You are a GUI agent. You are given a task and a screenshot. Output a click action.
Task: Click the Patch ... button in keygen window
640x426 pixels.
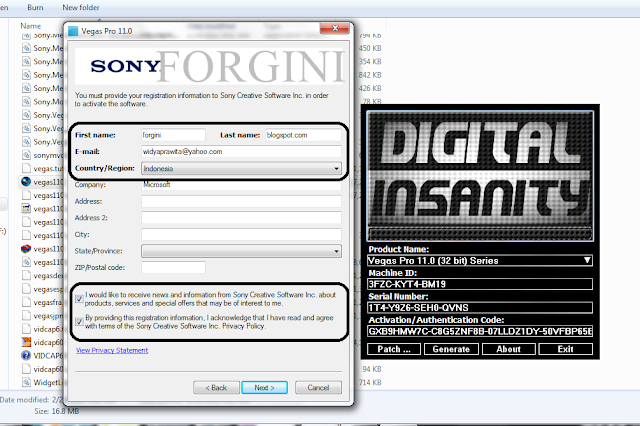click(x=394, y=349)
